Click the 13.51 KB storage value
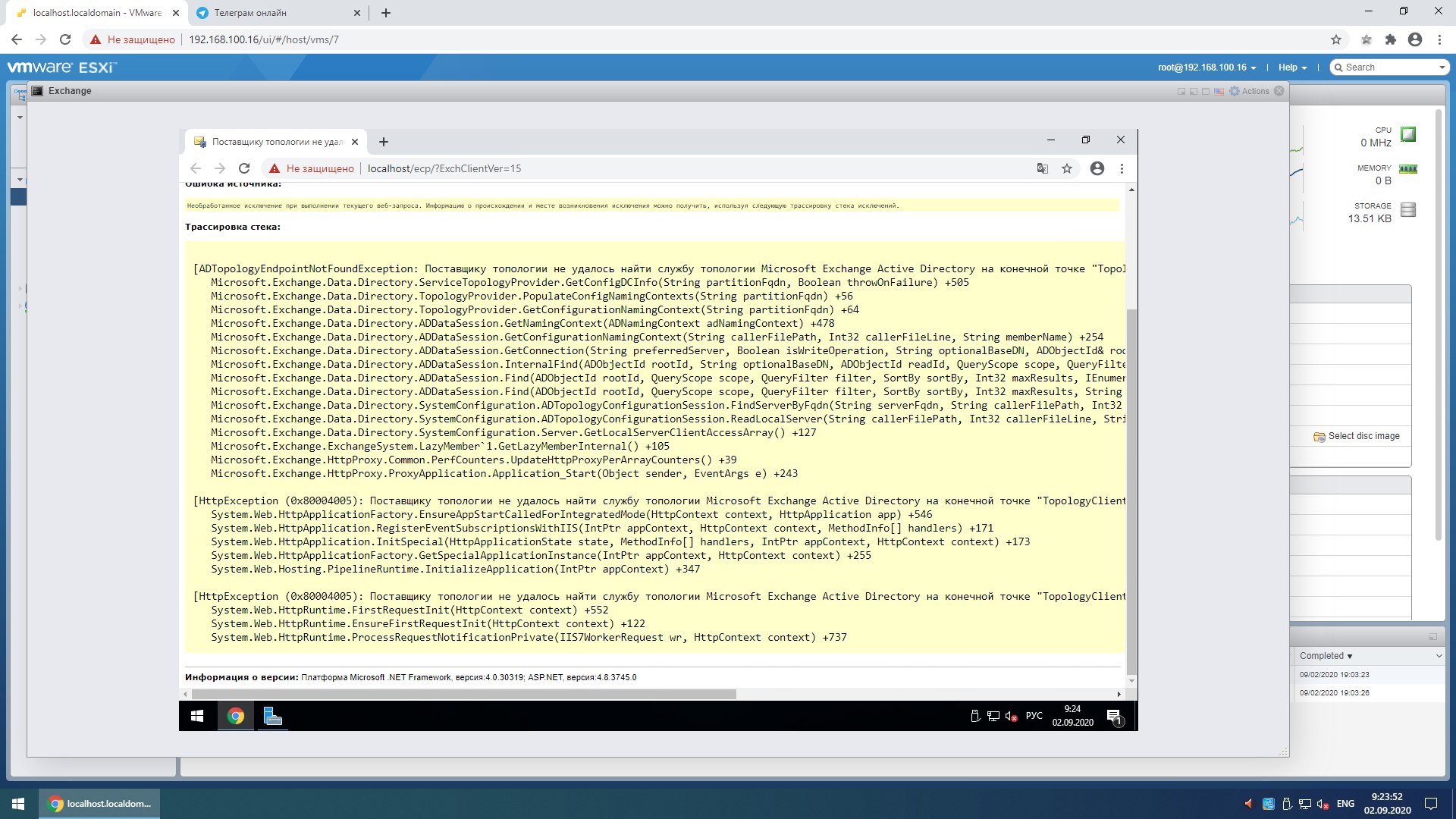 (1370, 218)
